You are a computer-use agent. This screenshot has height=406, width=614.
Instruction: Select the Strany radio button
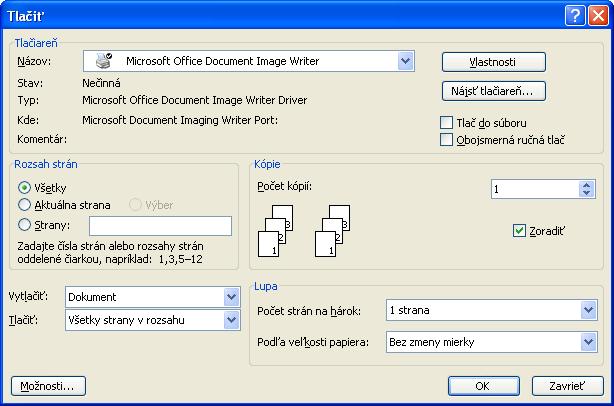[x=25, y=225]
